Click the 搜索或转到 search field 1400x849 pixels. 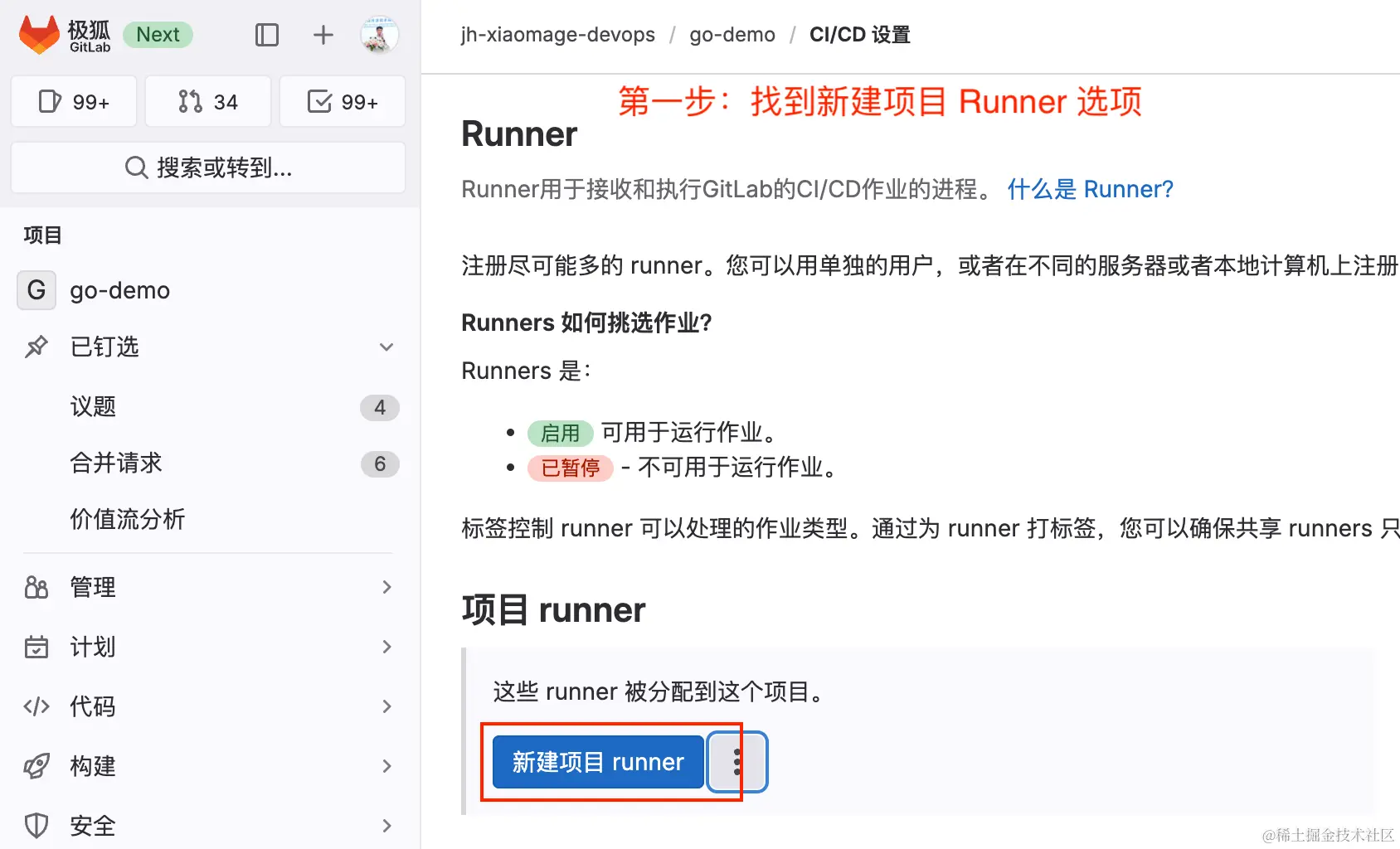tap(207, 167)
